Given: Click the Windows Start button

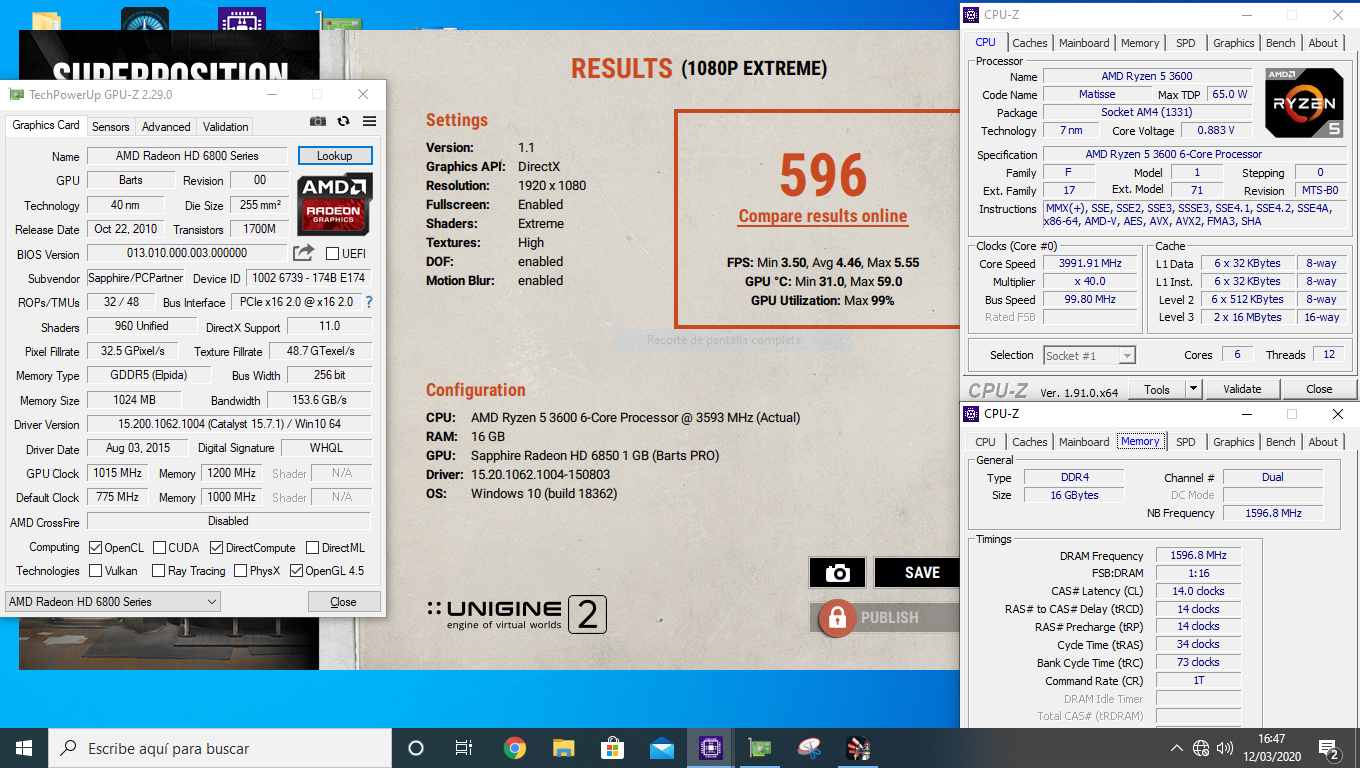Looking at the screenshot, I should tap(24, 748).
